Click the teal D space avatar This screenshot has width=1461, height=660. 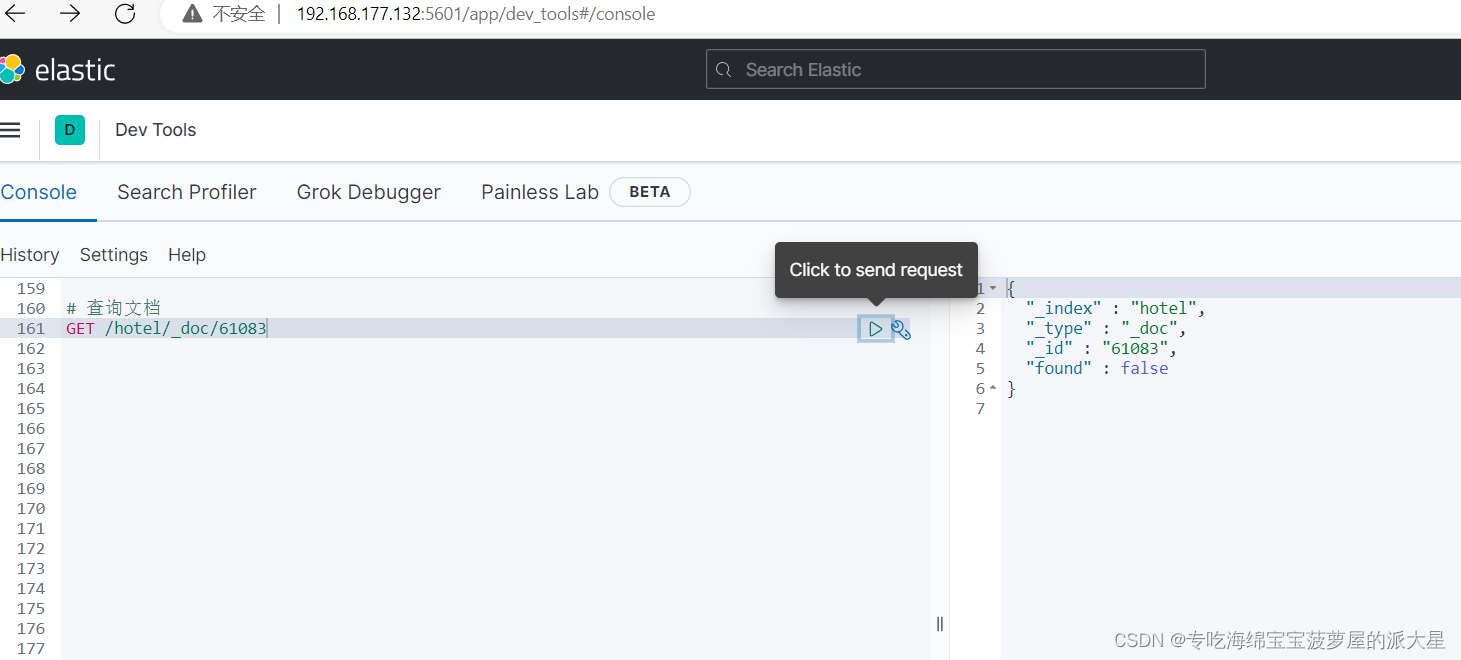pos(69,129)
